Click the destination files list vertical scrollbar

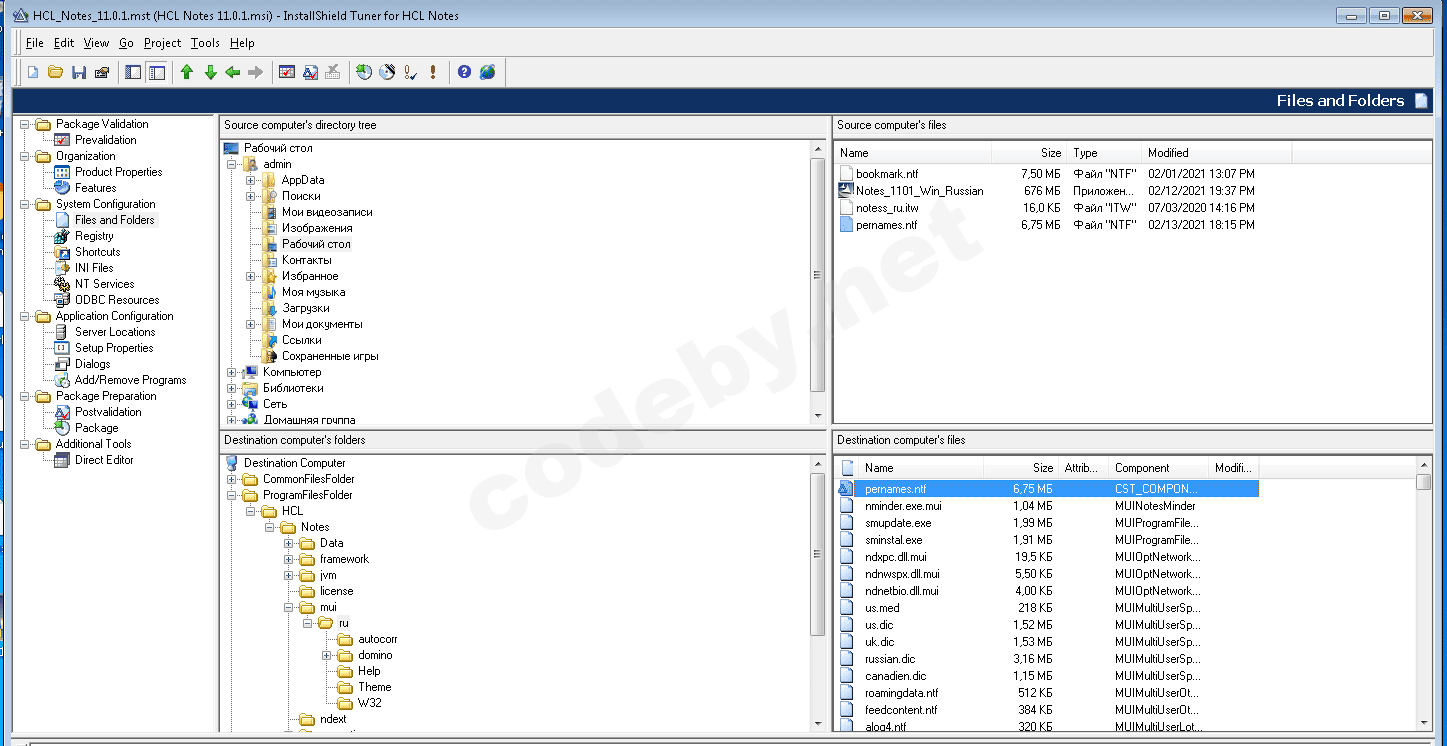1424,600
